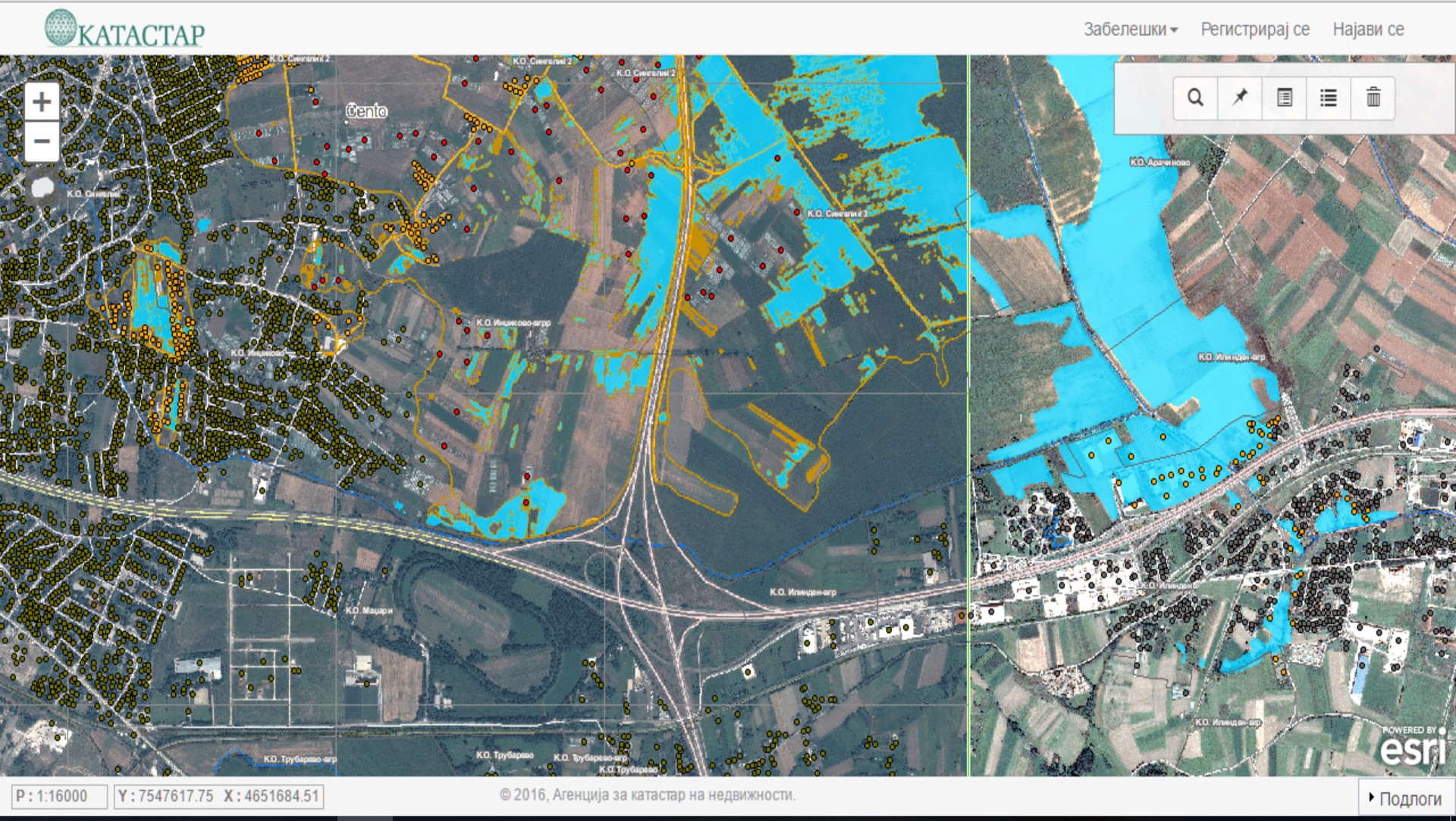
Task: Zoom out with the minus button
Action: pyautogui.click(x=42, y=142)
